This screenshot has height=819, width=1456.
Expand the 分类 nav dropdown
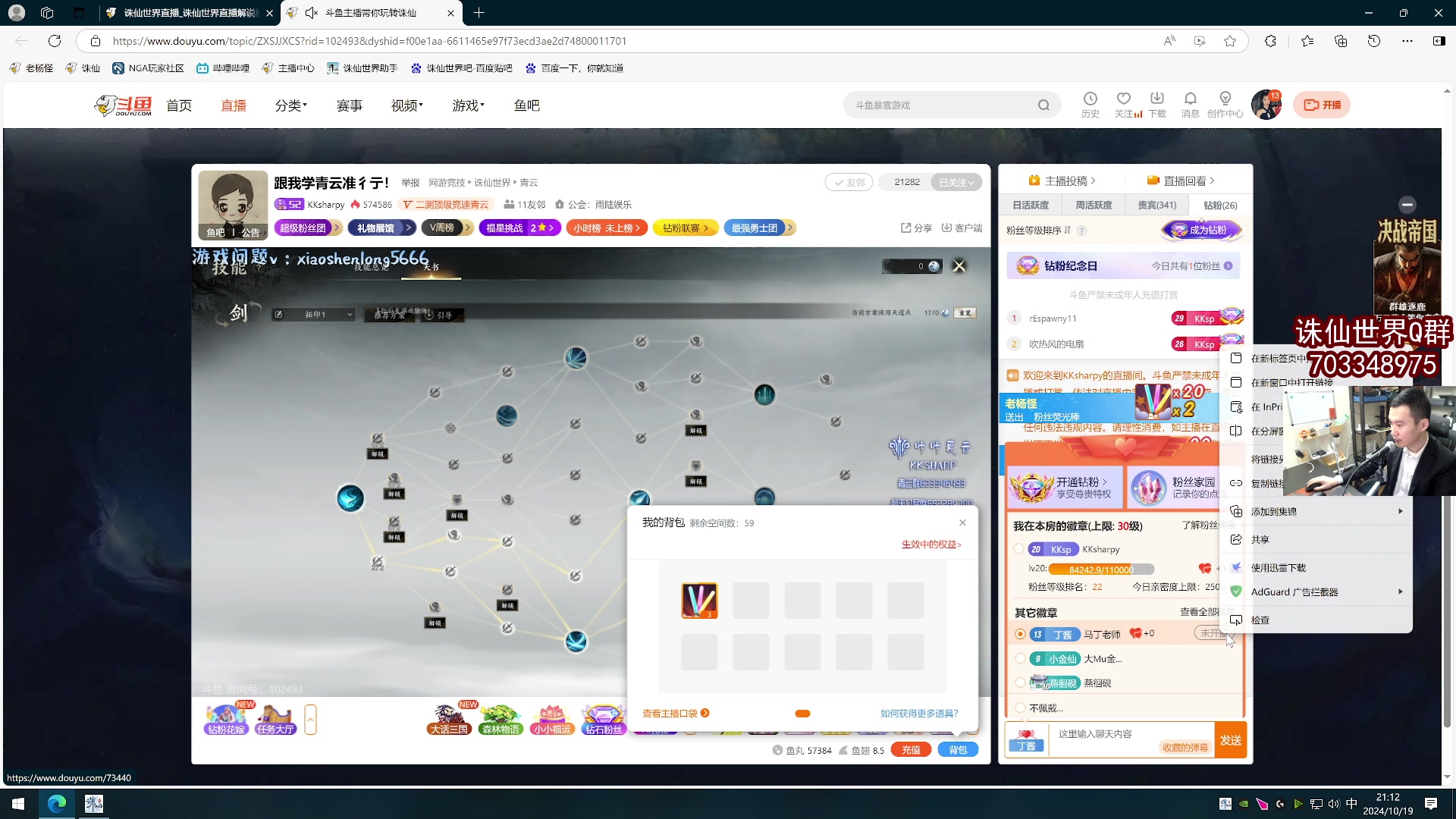[x=291, y=105]
